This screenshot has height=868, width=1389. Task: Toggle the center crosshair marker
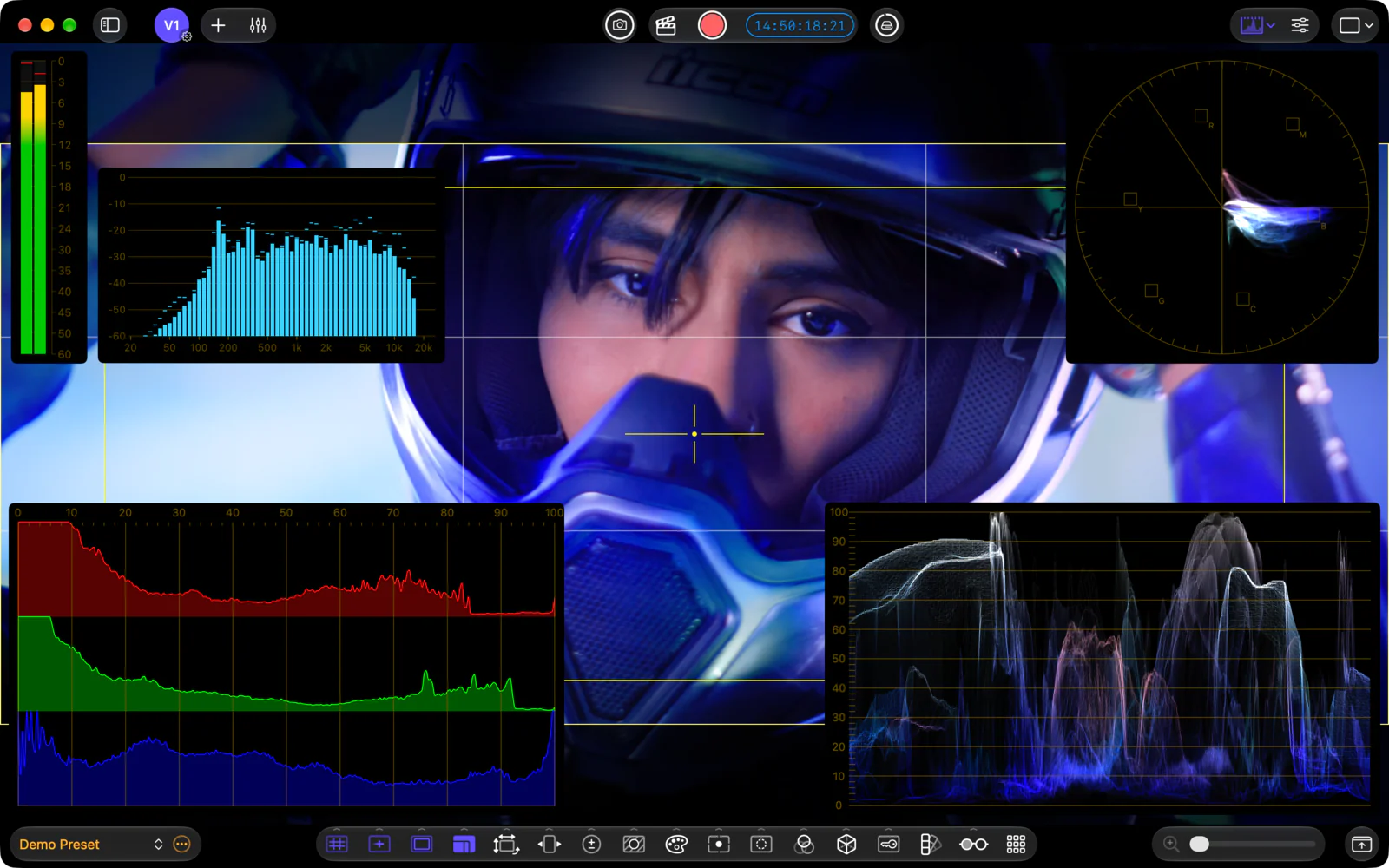click(x=379, y=844)
